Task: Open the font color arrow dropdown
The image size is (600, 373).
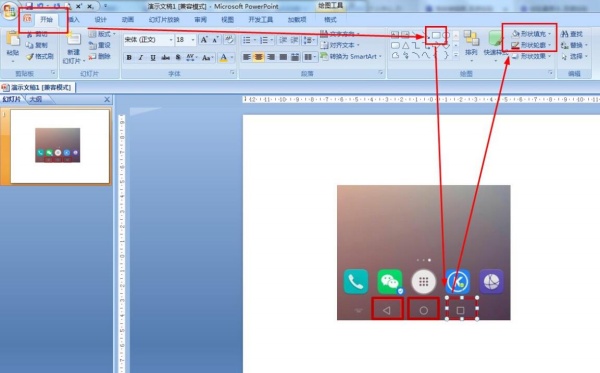Action: pos(232,57)
